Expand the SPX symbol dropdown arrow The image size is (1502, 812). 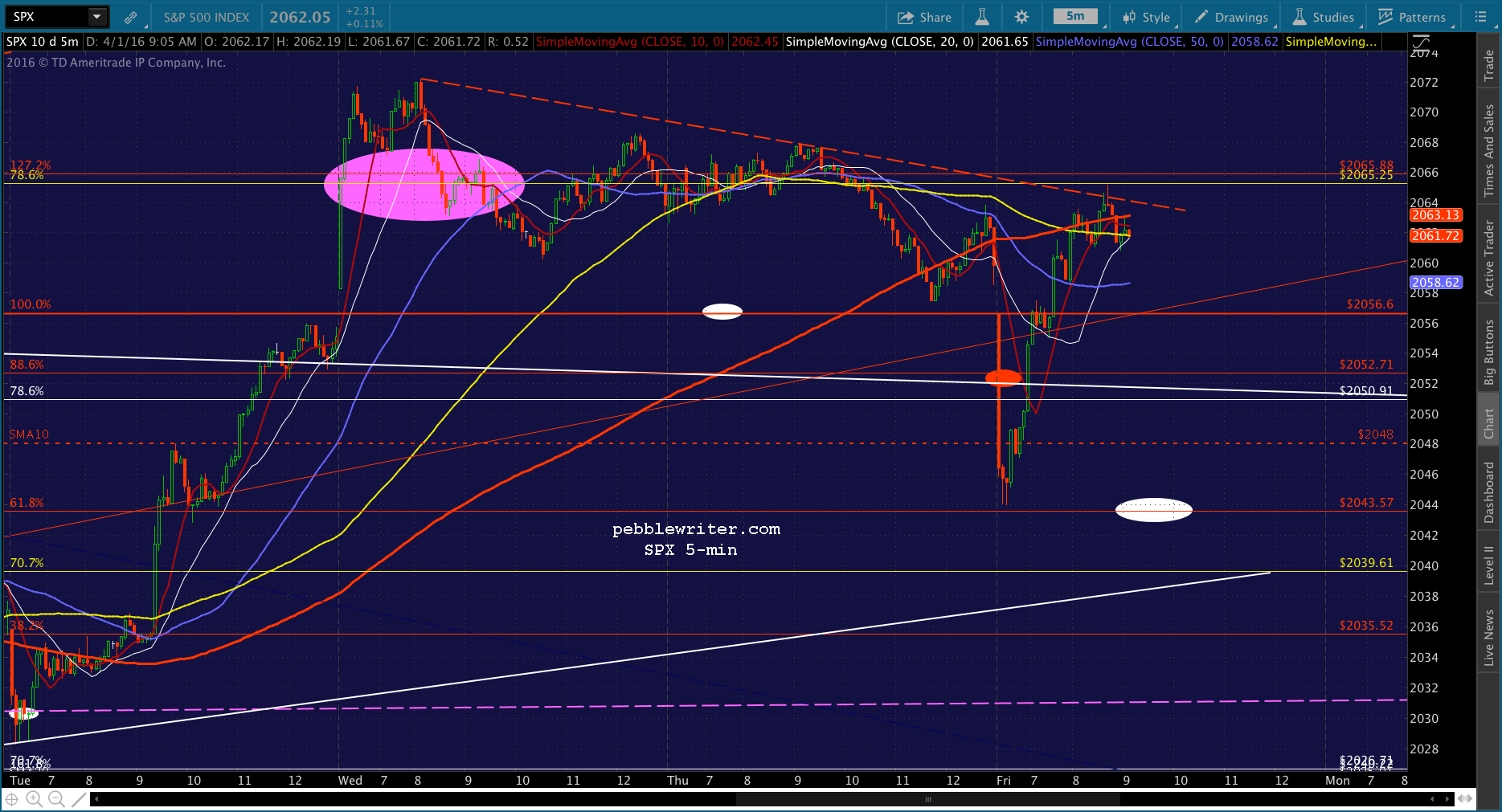click(x=96, y=17)
